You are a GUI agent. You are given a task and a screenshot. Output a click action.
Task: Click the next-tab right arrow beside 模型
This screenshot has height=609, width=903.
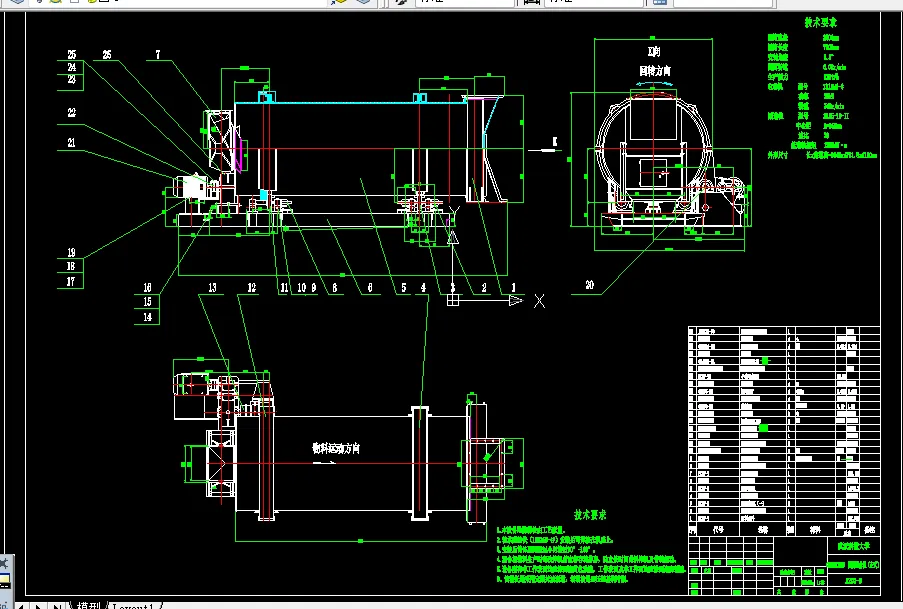(38, 606)
